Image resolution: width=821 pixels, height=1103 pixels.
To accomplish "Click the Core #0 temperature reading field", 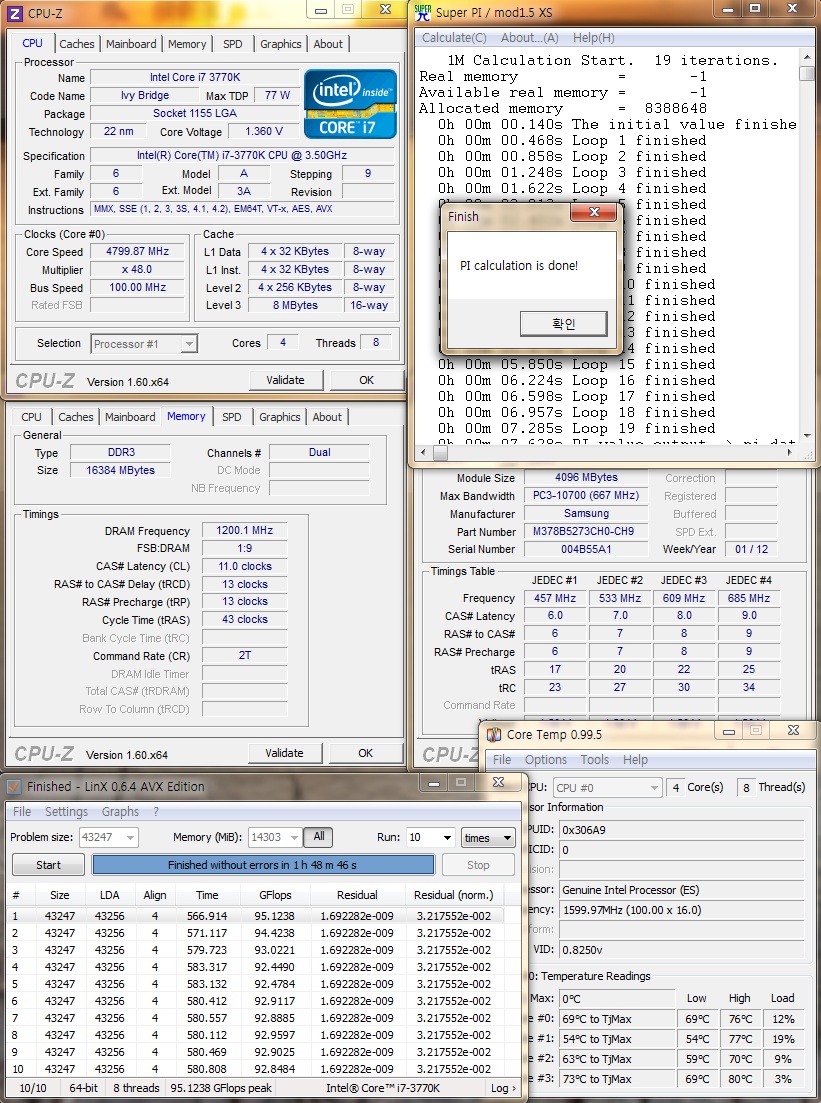I will (x=615, y=1019).
